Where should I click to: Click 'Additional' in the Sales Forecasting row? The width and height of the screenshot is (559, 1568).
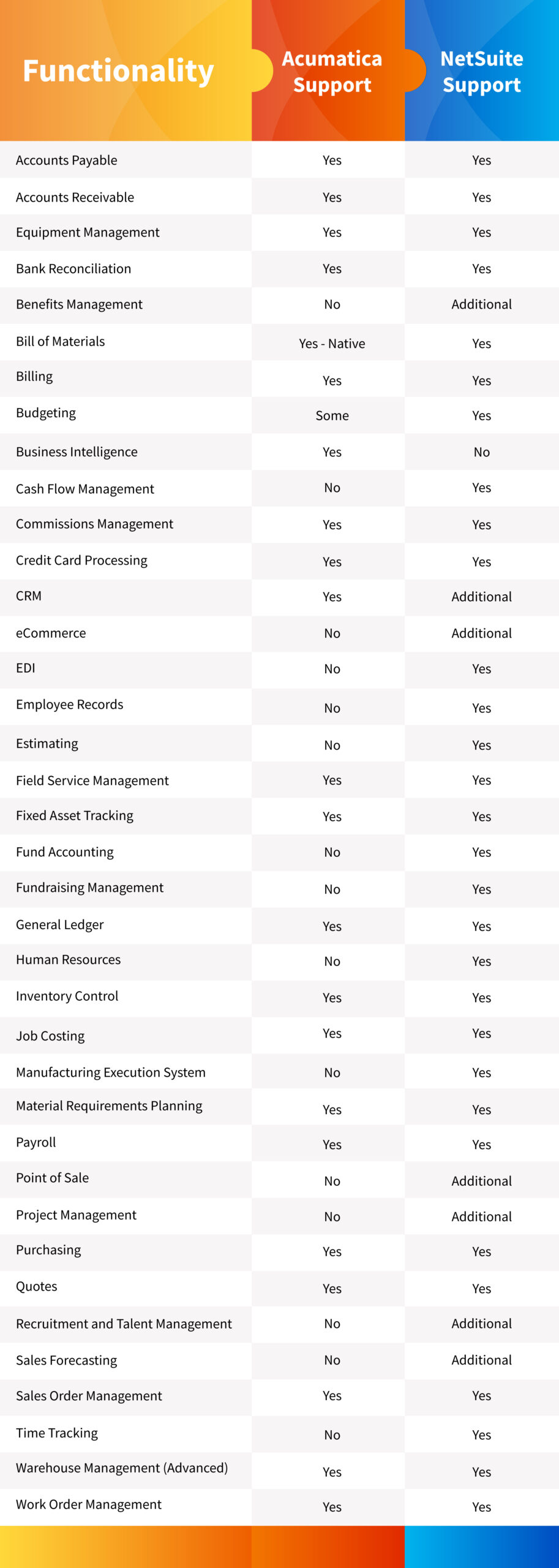point(482,1360)
